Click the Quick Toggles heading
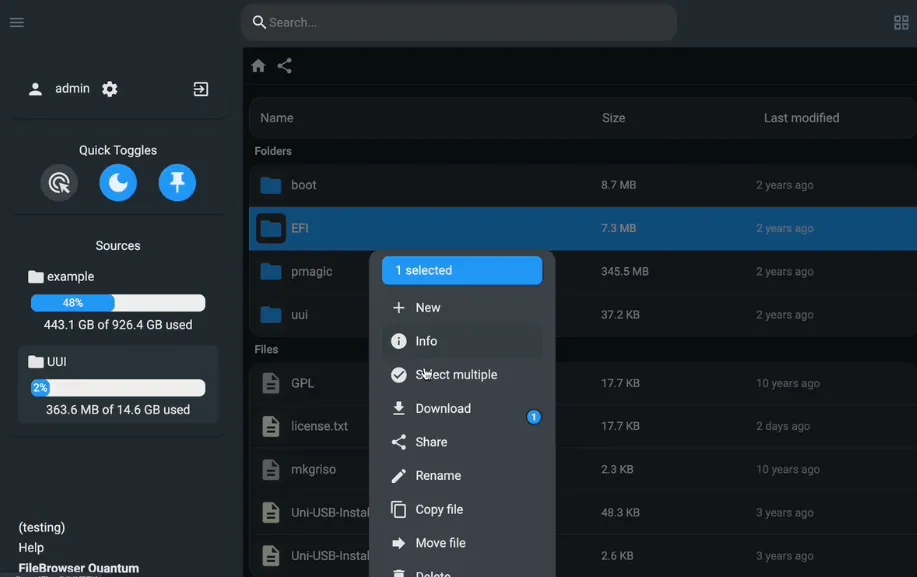The width and height of the screenshot is (917, 577). click(x=118, y=150)
